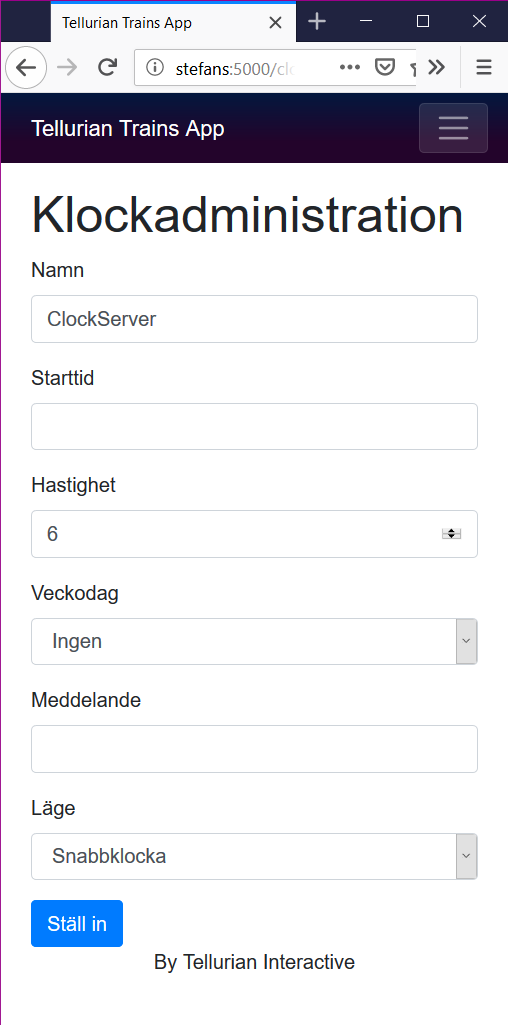Follow the Tellurian Trains App navbar brand link
This screenshot has width=508, height=1025.
pyautogui.click(x=127, y=128)
